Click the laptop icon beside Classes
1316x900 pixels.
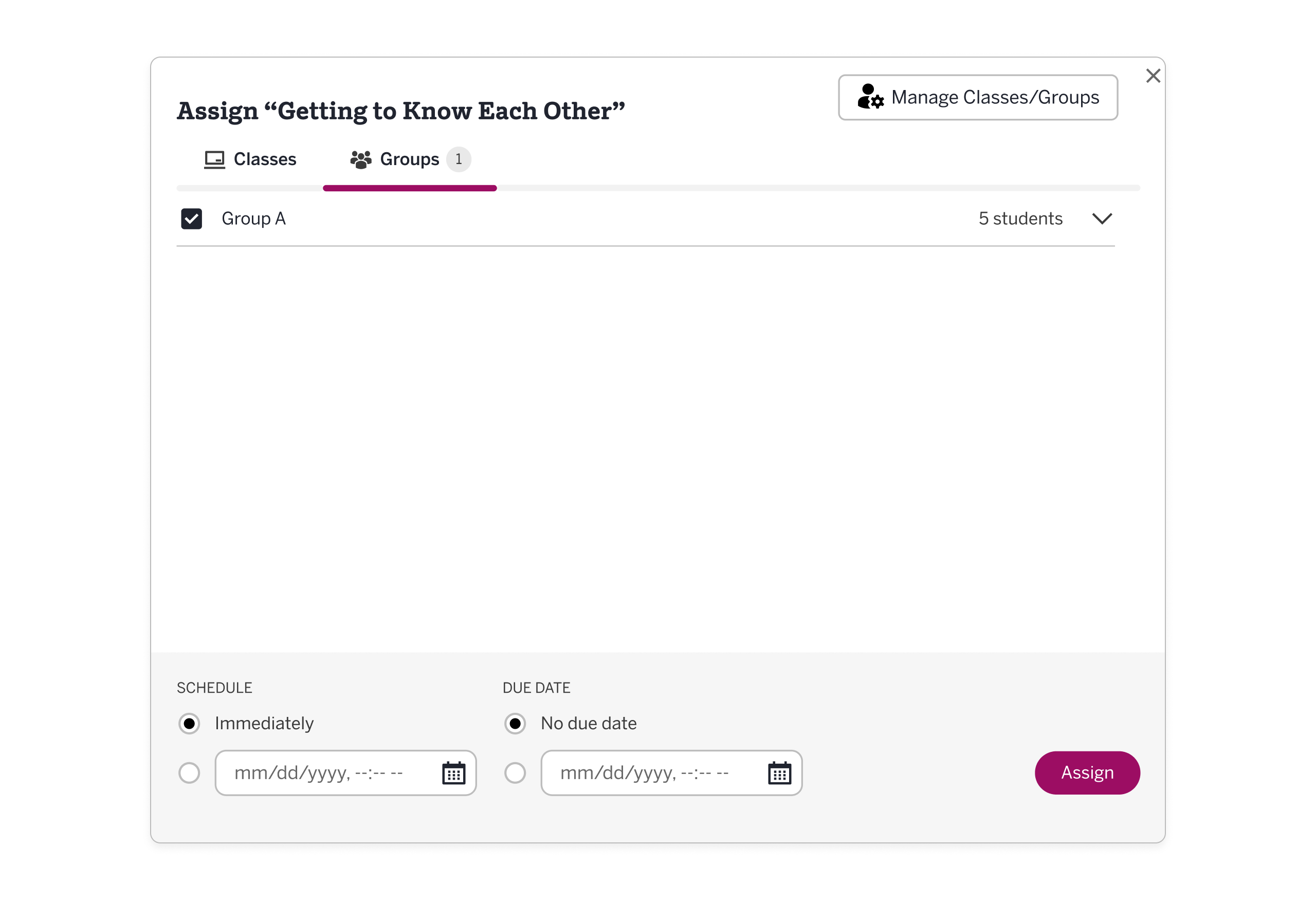click(214, 160)
